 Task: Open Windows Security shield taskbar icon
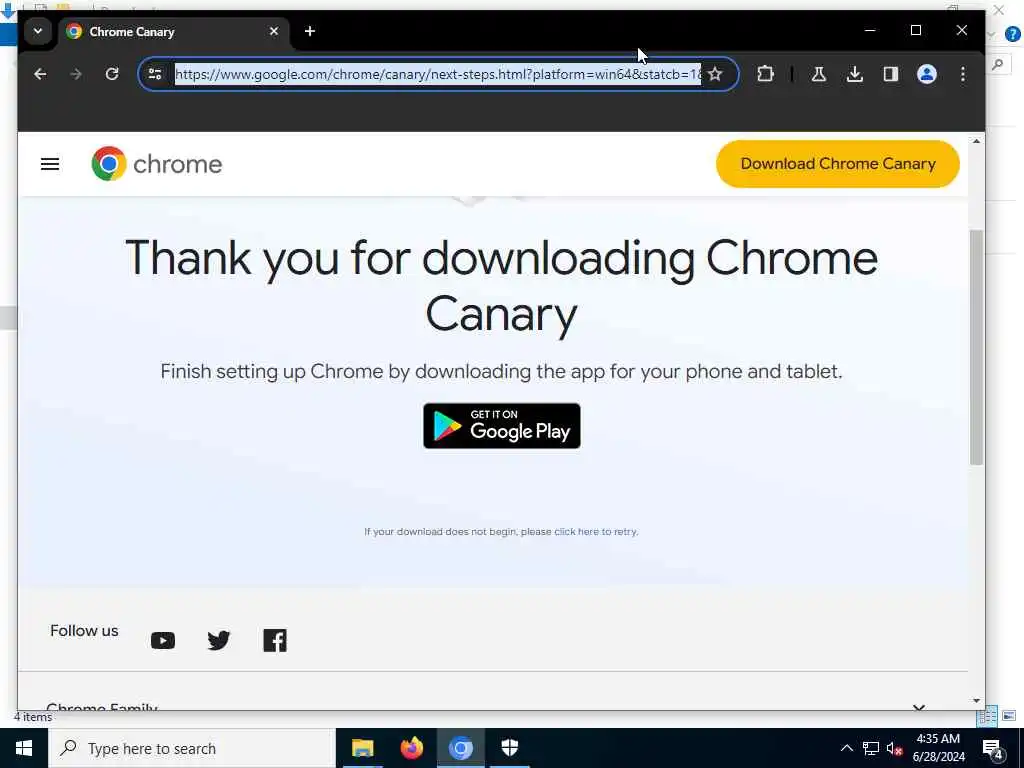pos(509,748)
